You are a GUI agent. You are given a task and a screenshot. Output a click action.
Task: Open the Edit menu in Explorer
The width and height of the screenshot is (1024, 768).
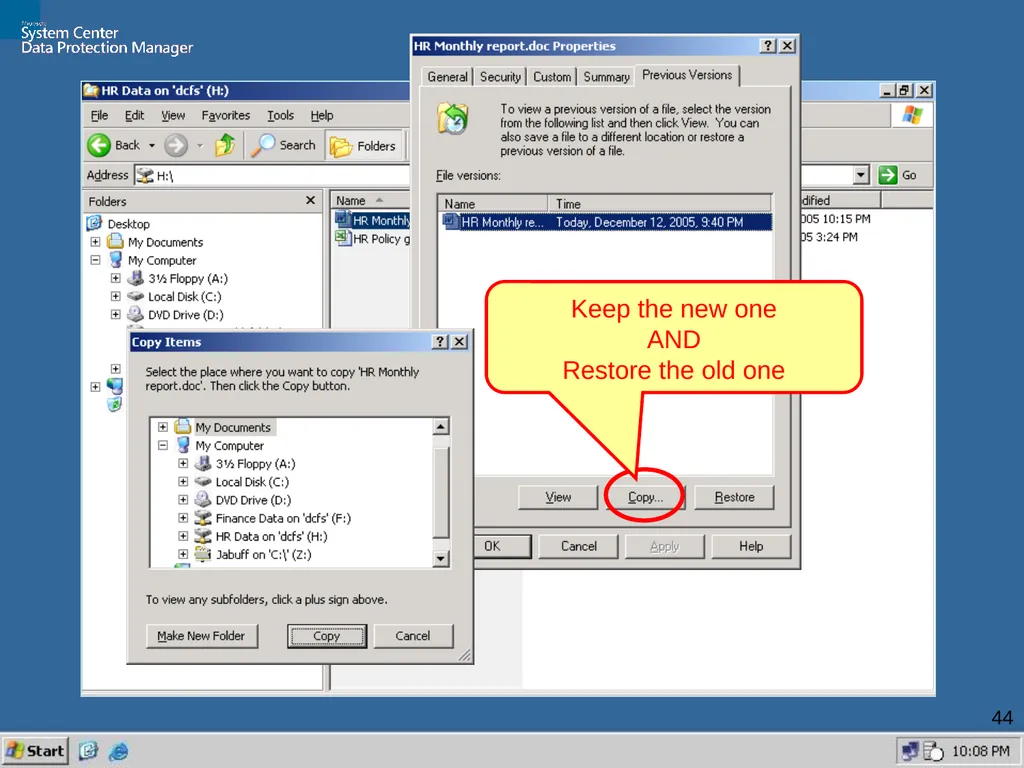click(x=135, y=116)
